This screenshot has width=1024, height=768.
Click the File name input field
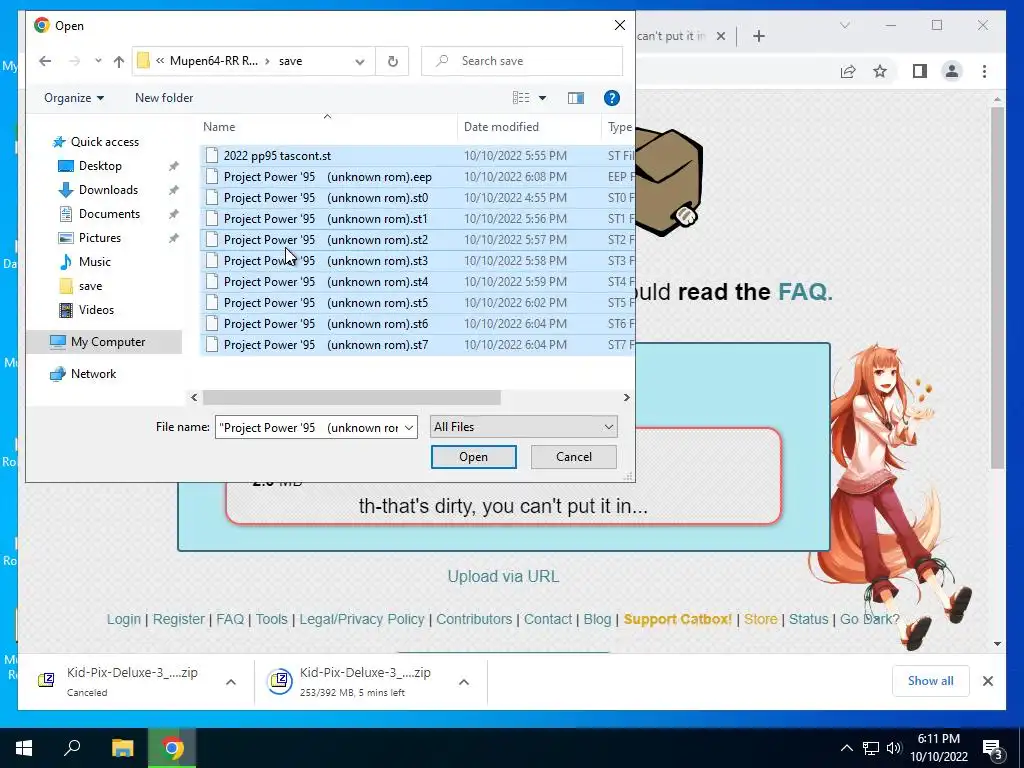click(308, 427)
